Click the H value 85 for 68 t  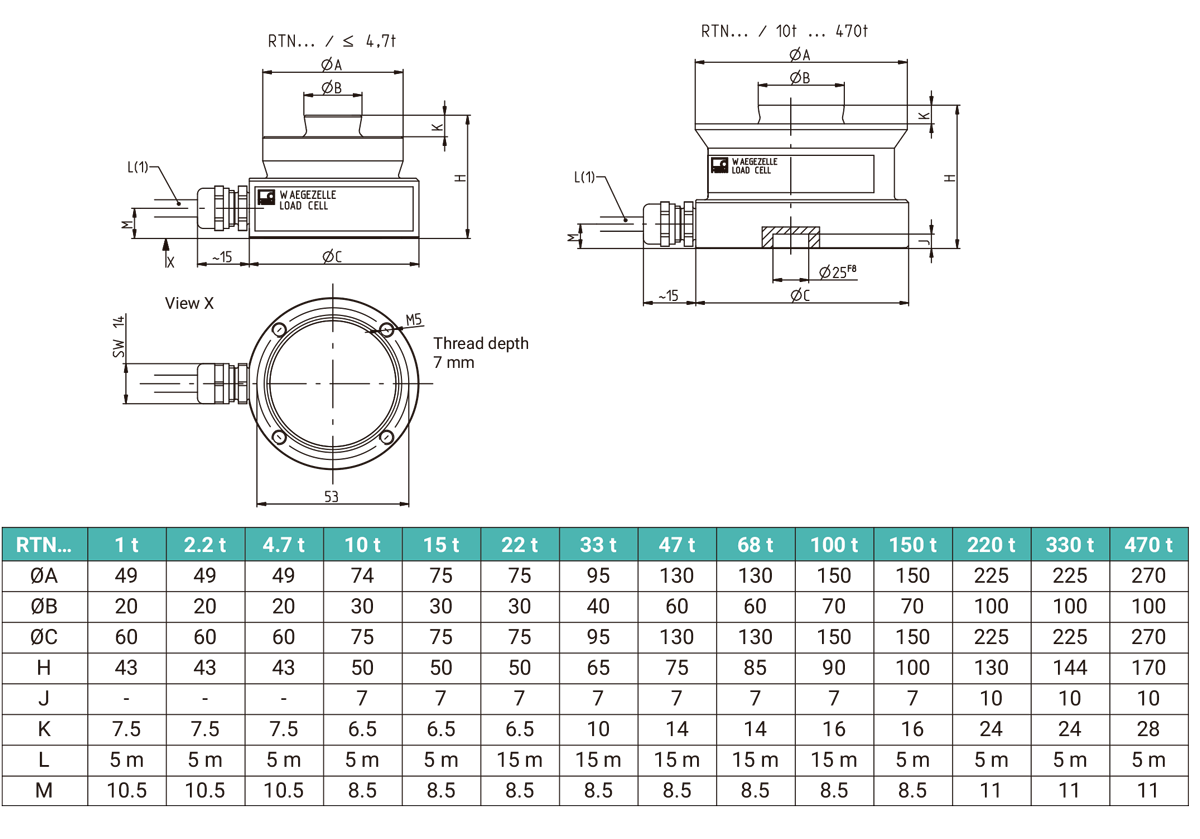click(x=755, y=668)
